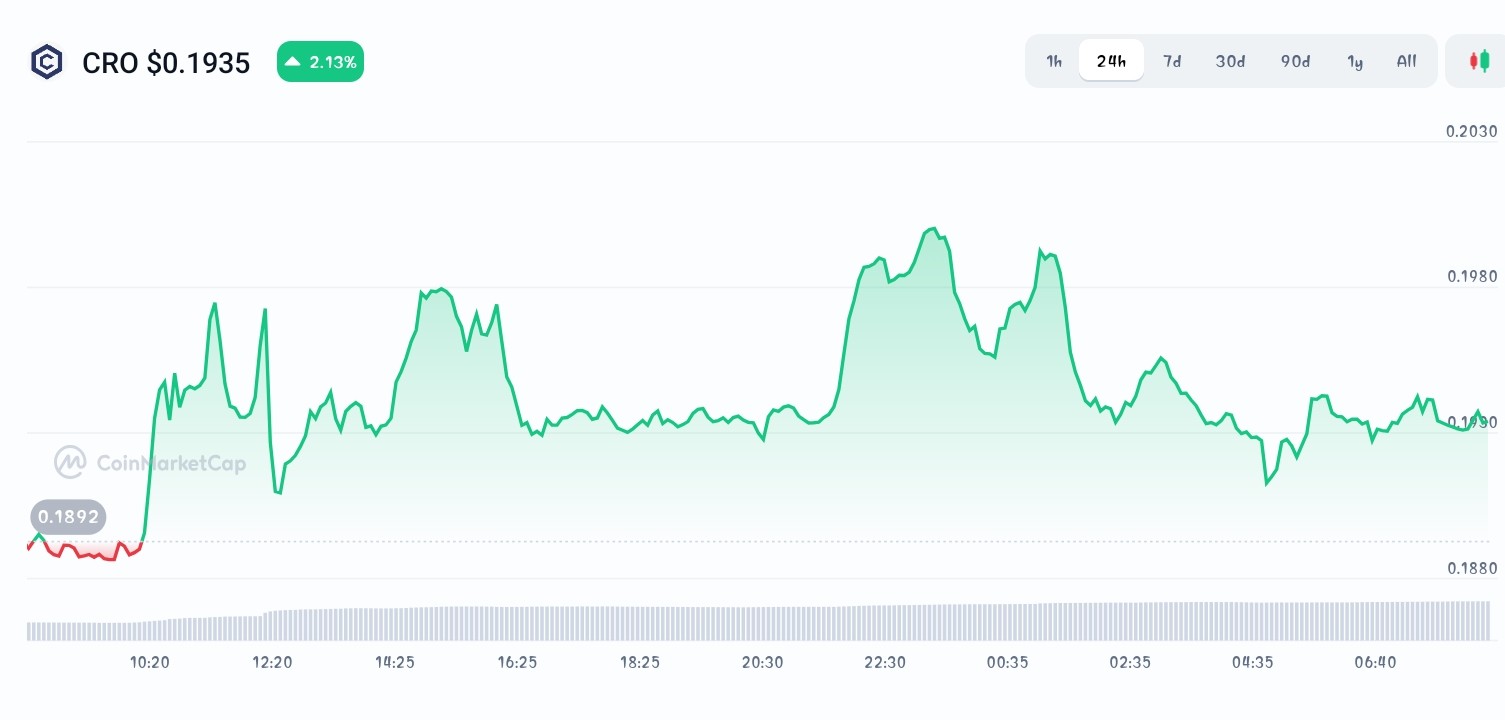This screenshot has width=1505, height=720.
Task: Click the CRO coin logo icon
Action: pos(46,62)
